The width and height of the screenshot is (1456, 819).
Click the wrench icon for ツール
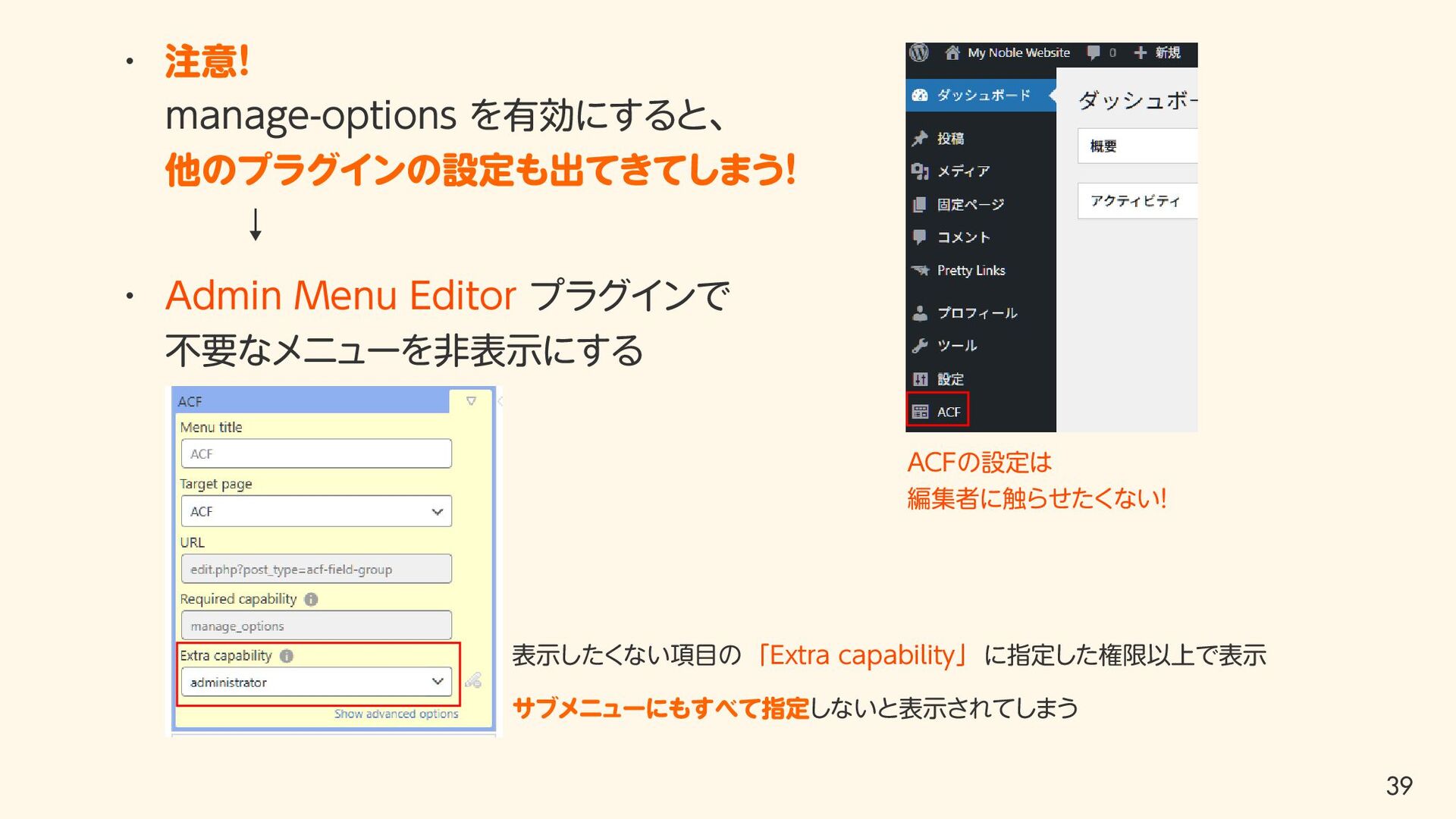pyautogui.click(x=920, y=346)
